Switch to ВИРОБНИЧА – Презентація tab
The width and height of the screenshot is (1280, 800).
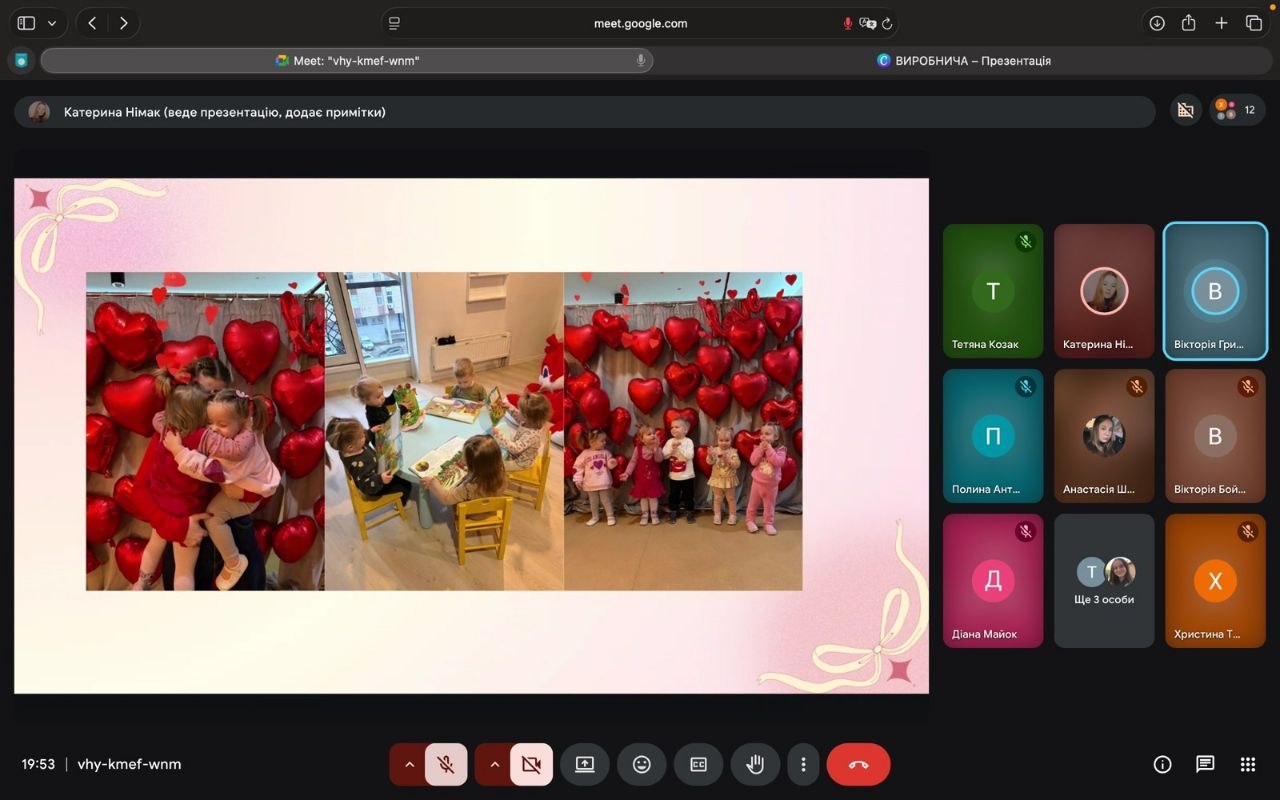964,61
